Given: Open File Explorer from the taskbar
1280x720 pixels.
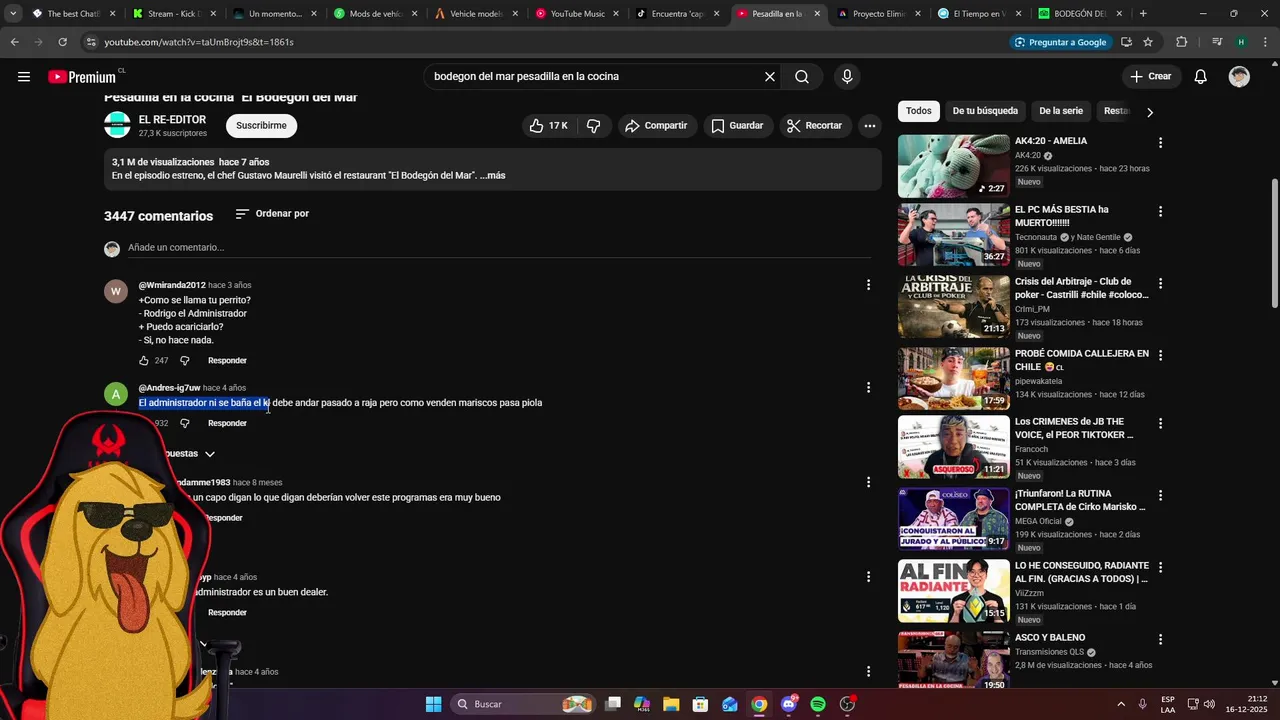Looking at the screenshot, I should (x=672, y=705).
